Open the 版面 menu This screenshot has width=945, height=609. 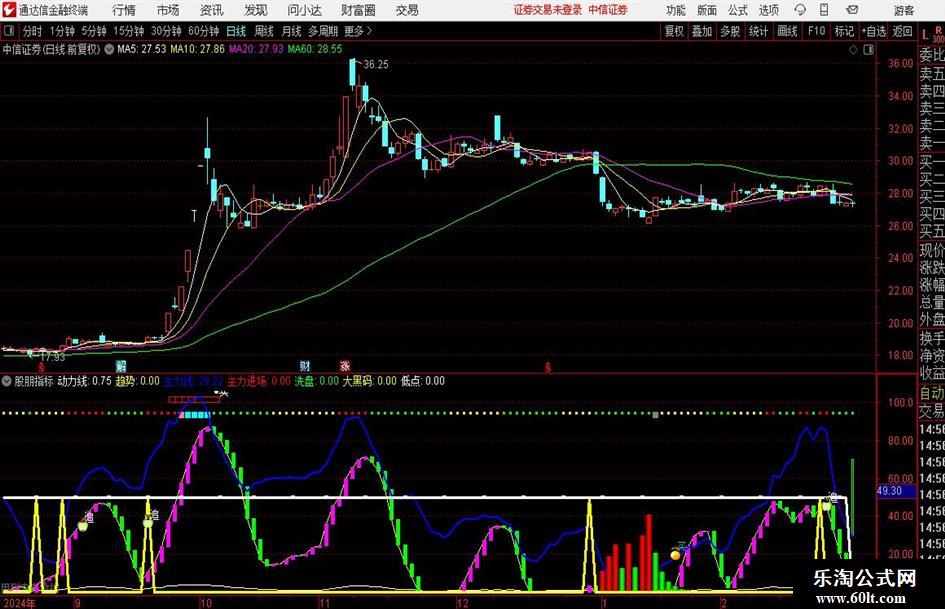tap(707, 10)
